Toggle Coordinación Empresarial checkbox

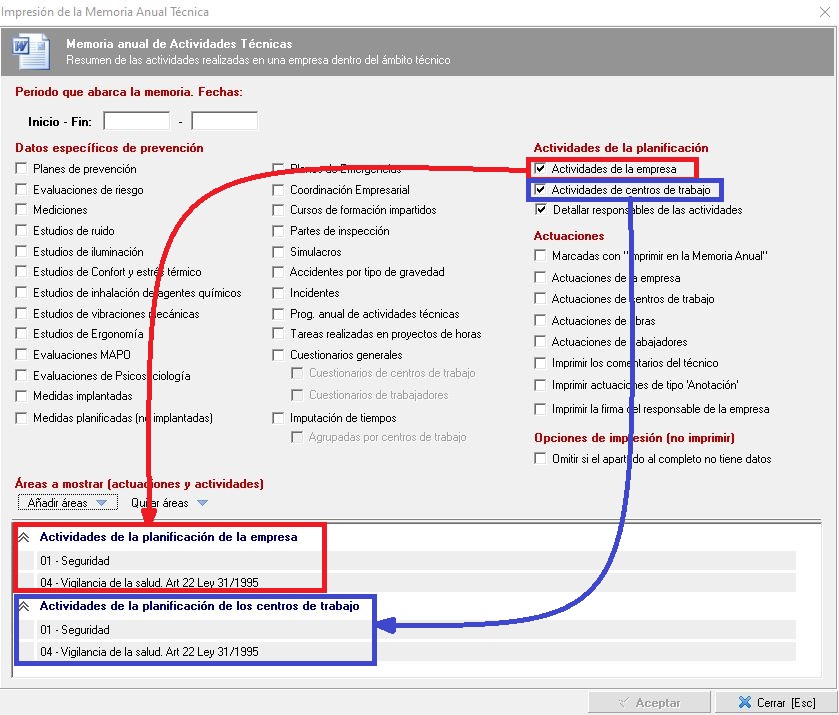[278, 189]
